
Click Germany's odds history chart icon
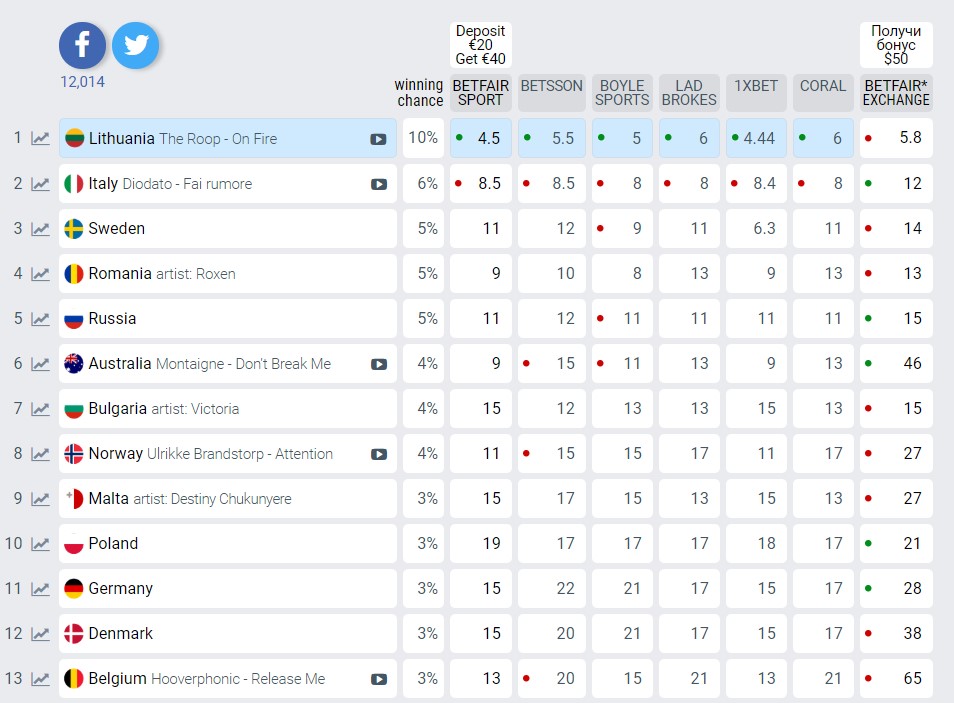click(x=40, y=589)
